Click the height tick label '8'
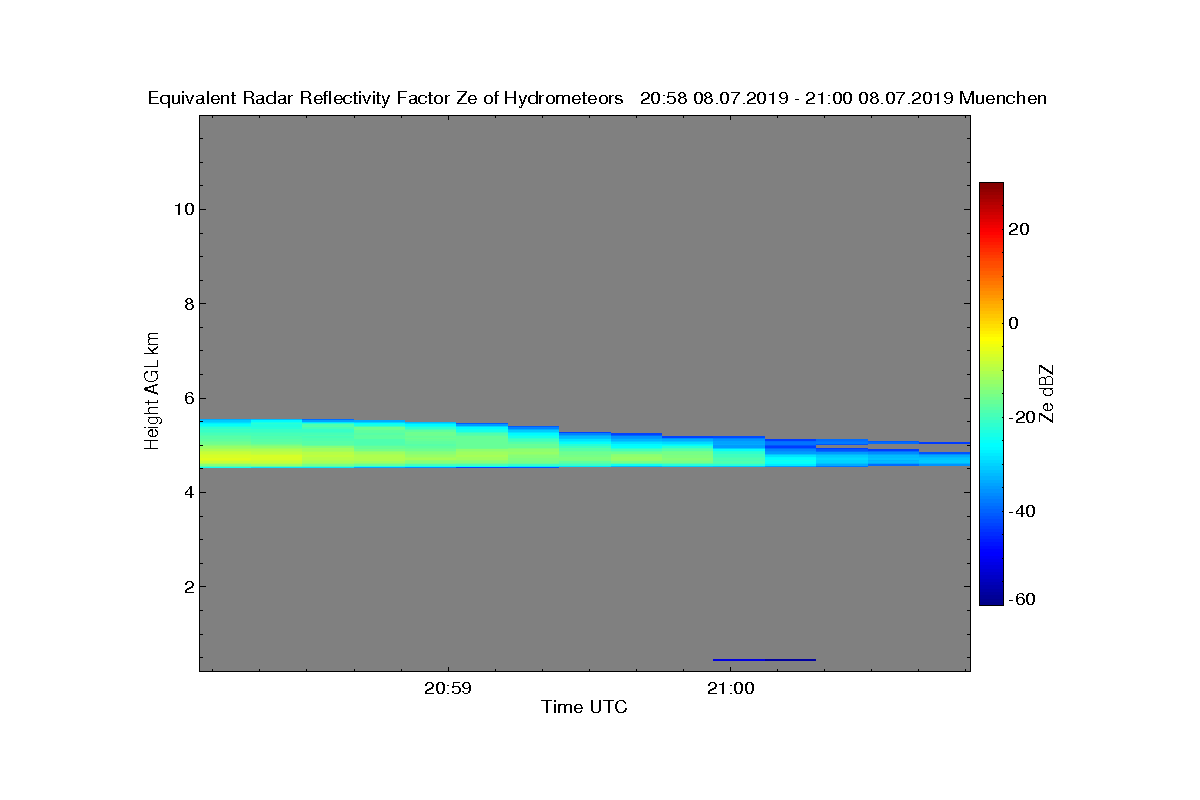Screen dimensions: 1200x800 (187, 303)
